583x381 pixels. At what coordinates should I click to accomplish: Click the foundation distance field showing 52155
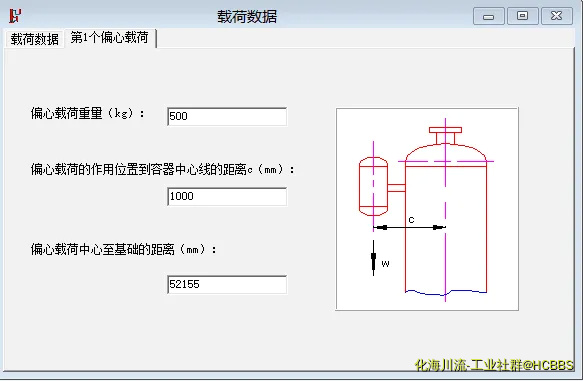227,285
